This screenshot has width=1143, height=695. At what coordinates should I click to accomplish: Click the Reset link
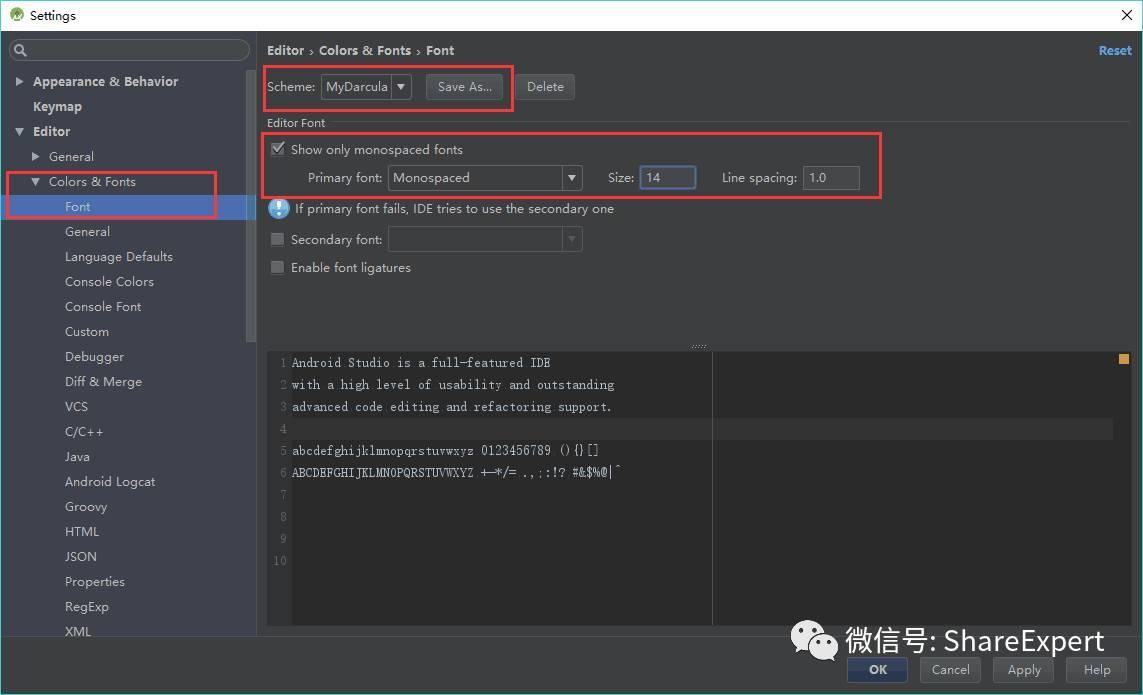point(1115,50)
